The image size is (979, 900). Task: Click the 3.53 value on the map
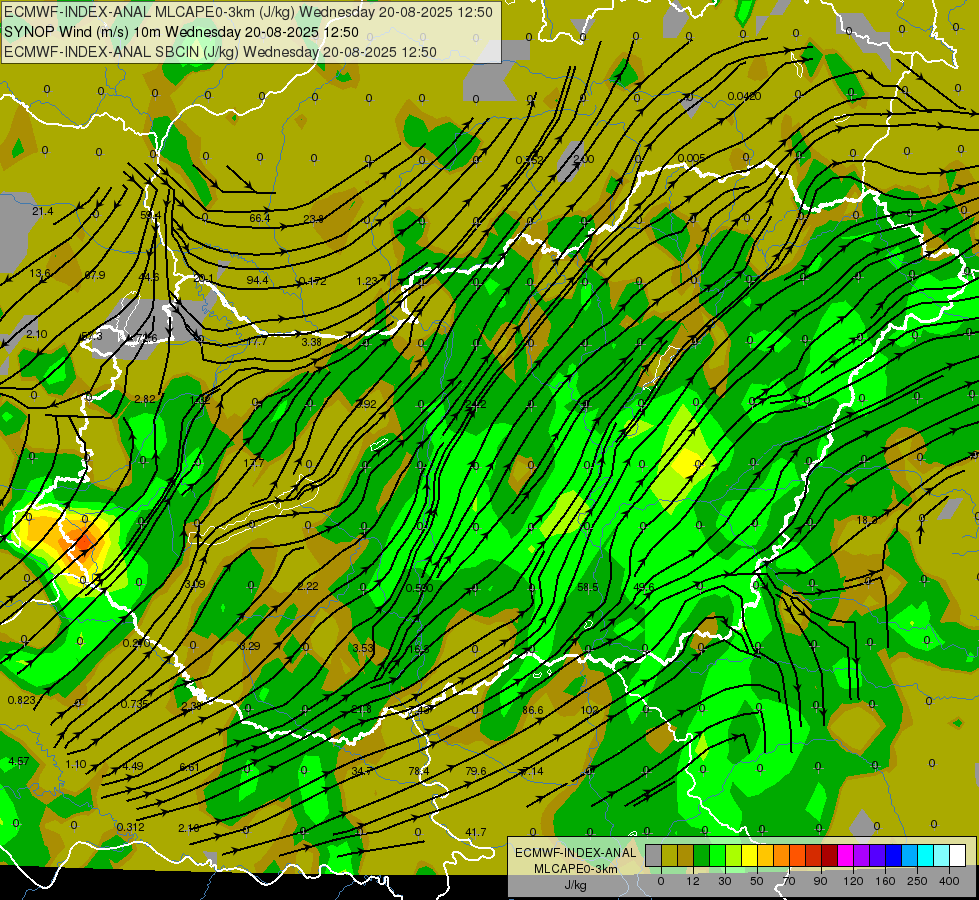pos(363,648)
